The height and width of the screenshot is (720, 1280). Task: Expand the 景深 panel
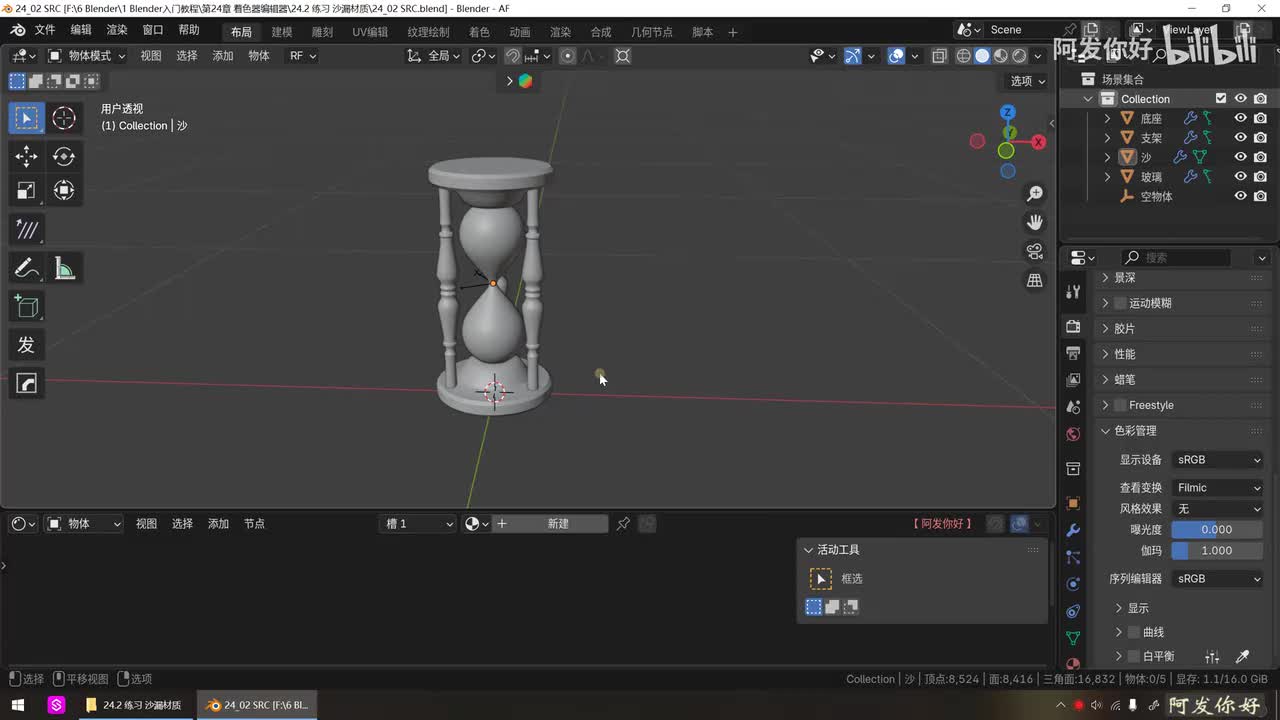point(1105,277)
